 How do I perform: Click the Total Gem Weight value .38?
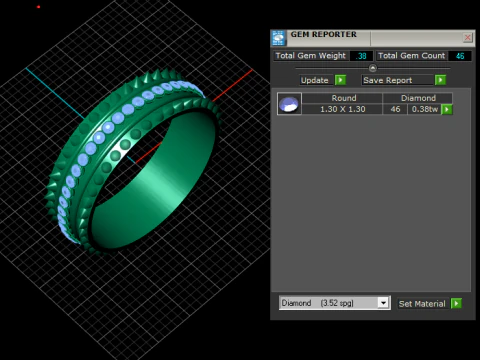[x=361, y=56]
